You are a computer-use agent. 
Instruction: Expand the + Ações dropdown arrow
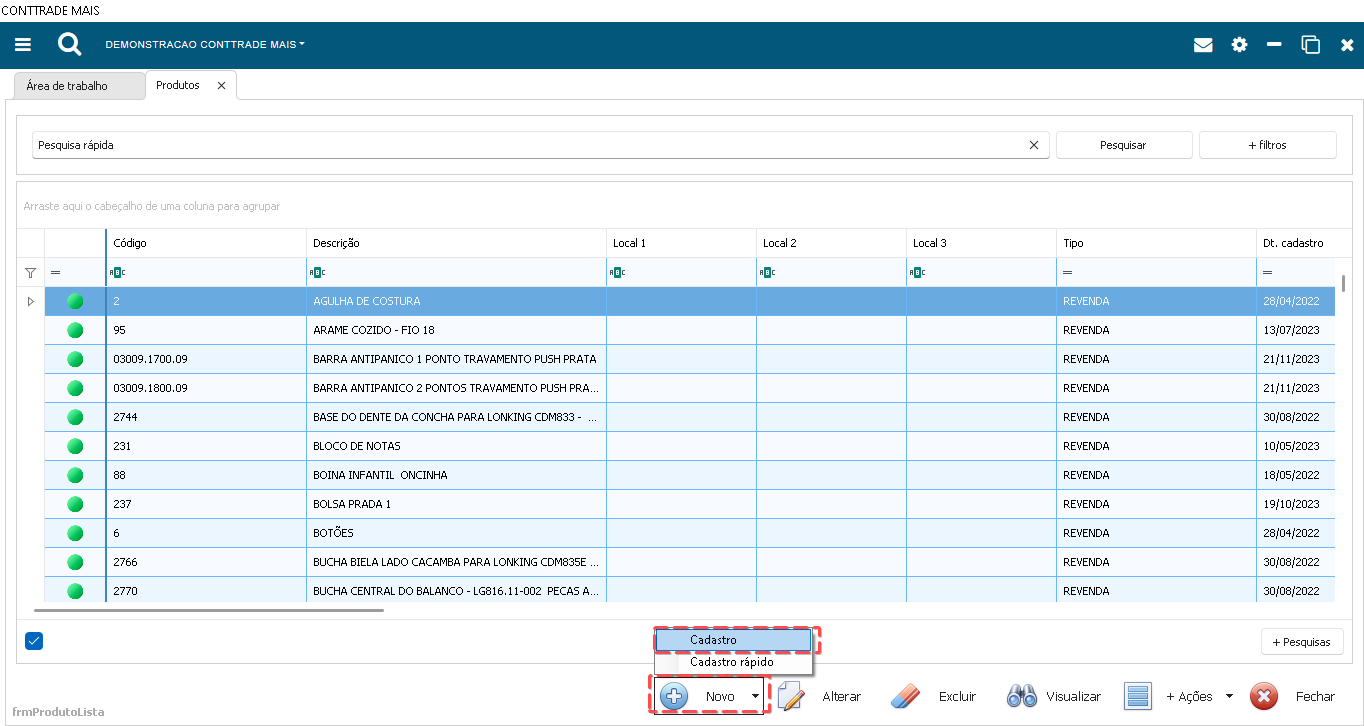(x=1229, y=696)
